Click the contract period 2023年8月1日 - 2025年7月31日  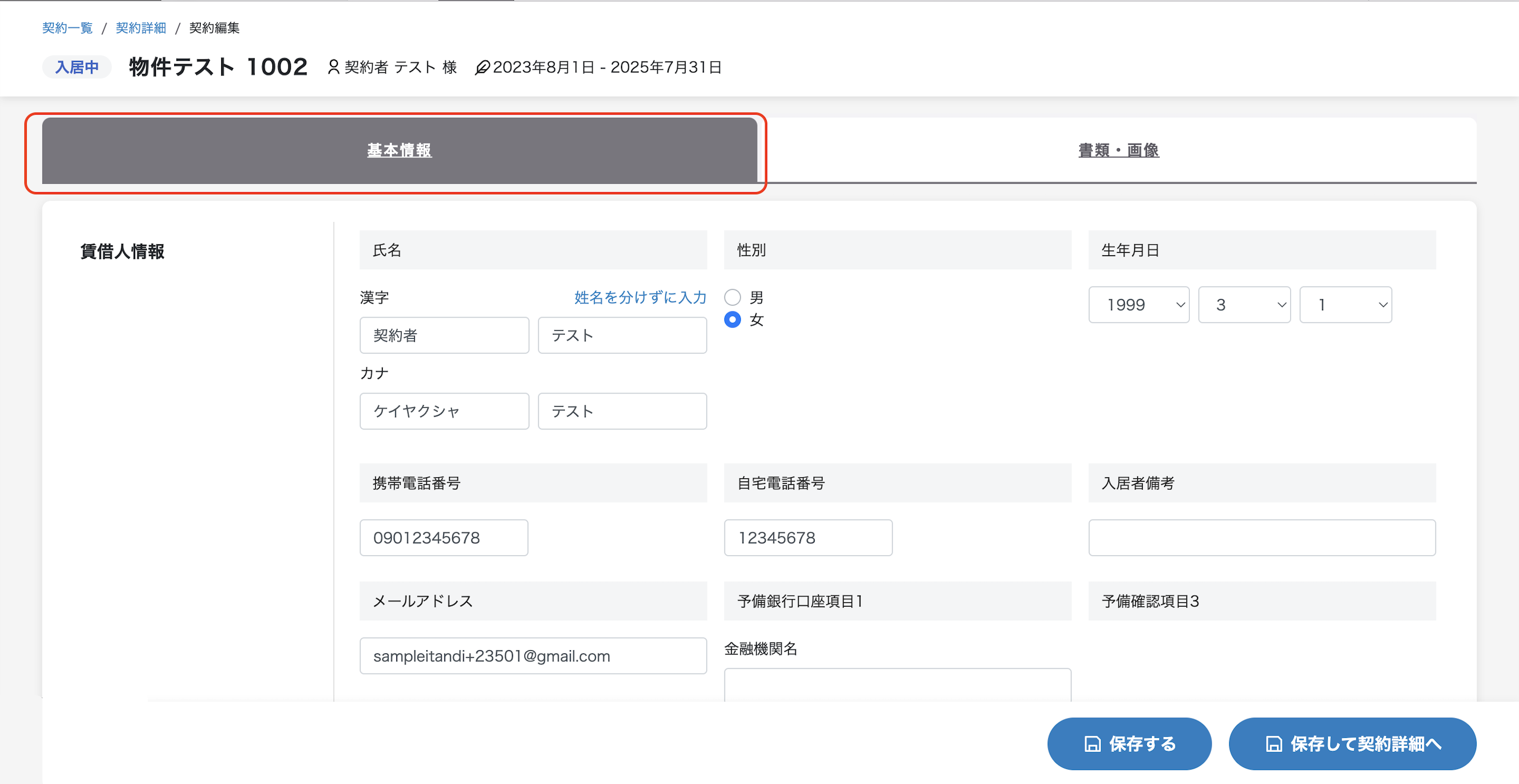click(607, 67)
